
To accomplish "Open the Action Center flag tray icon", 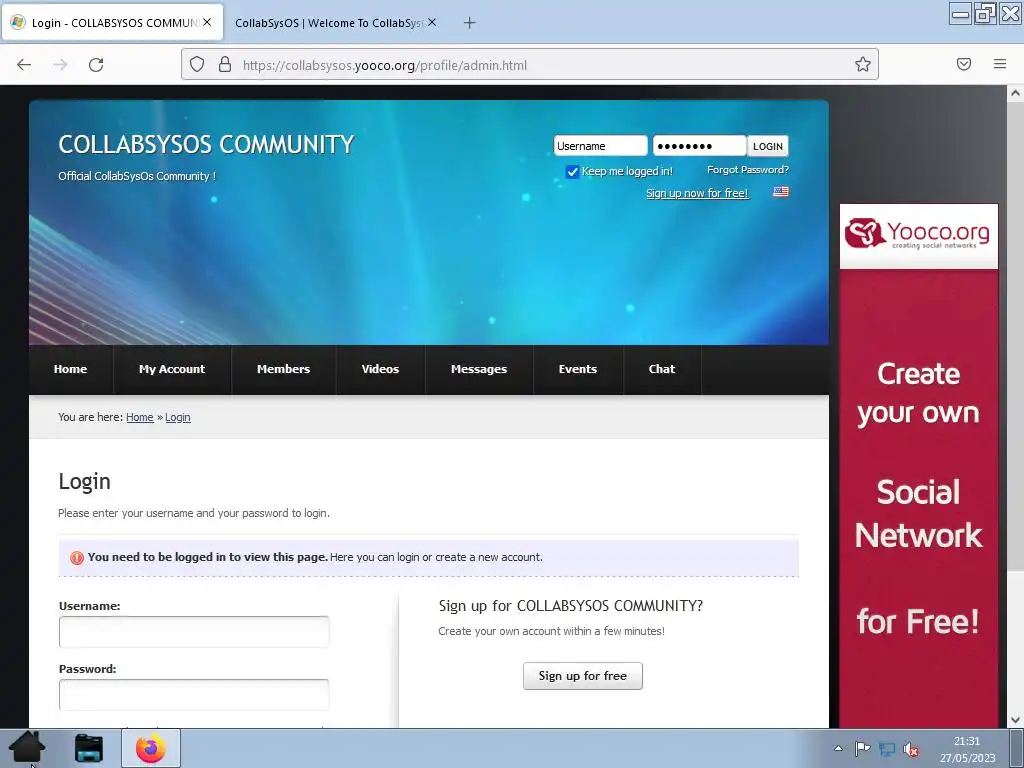I will pyautogui.click(x=862, y=748).
